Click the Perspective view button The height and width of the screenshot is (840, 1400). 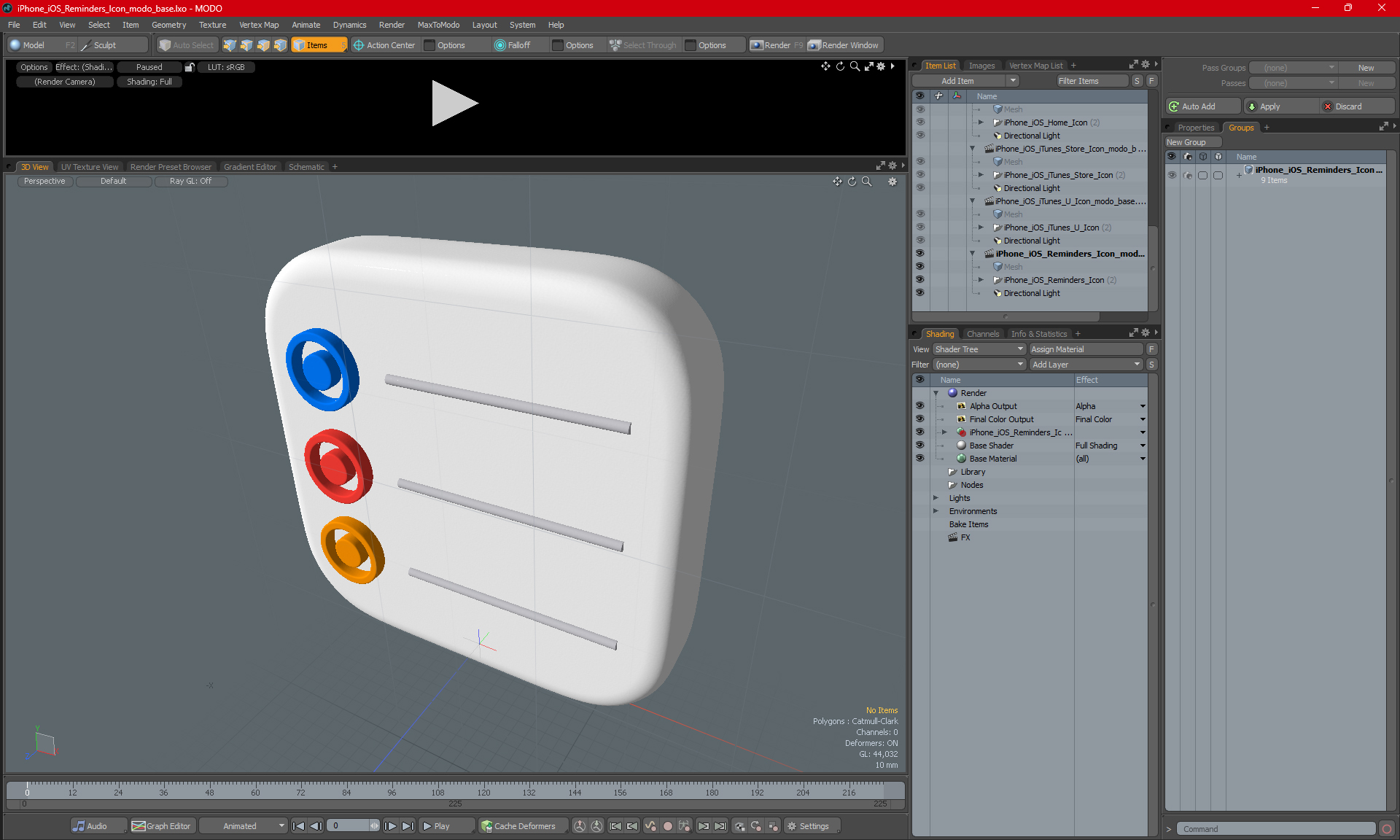click(44, 182)
